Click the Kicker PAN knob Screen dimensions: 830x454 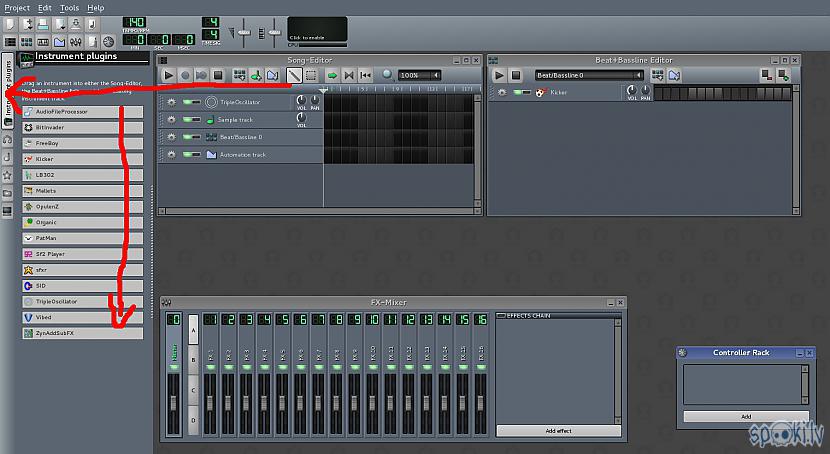pyautogui.click(x=645, y=90)
